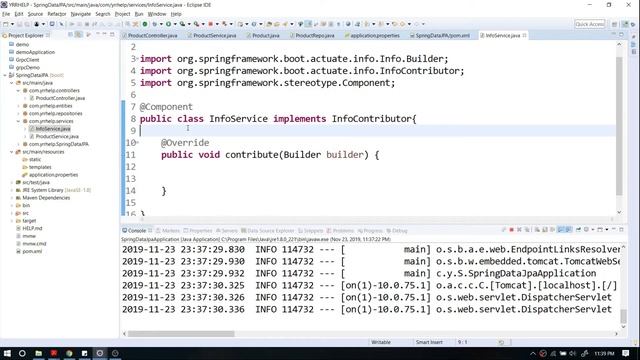Click the green Spring Boot dashboard icon
Image resolution: width=640 pixels, height=360 pixels.
click(x=144, y=24)
